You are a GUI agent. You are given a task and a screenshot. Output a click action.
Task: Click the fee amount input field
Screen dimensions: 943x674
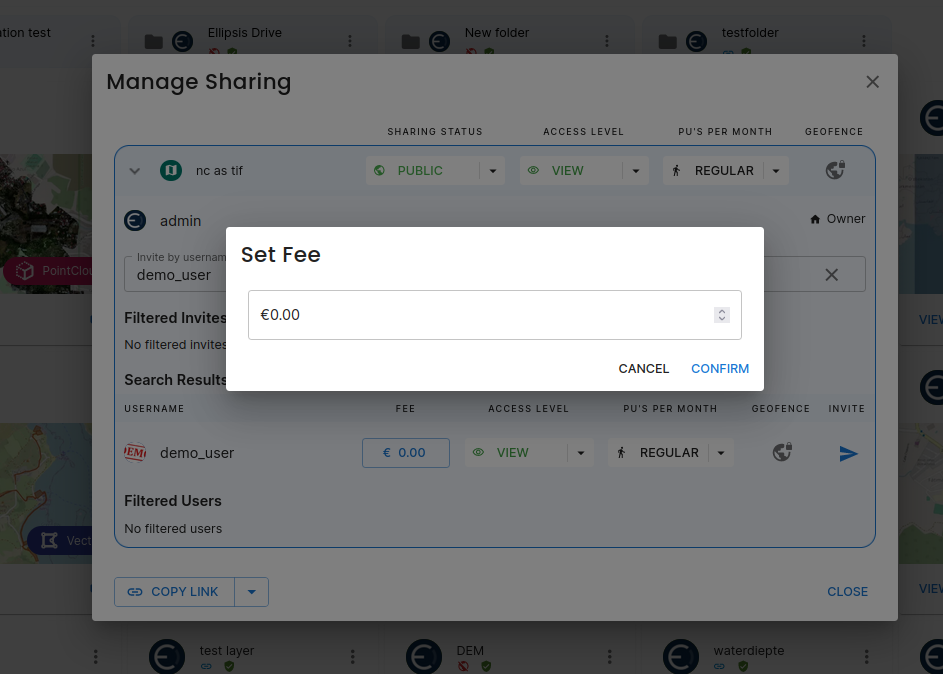(x=480, y=315)
